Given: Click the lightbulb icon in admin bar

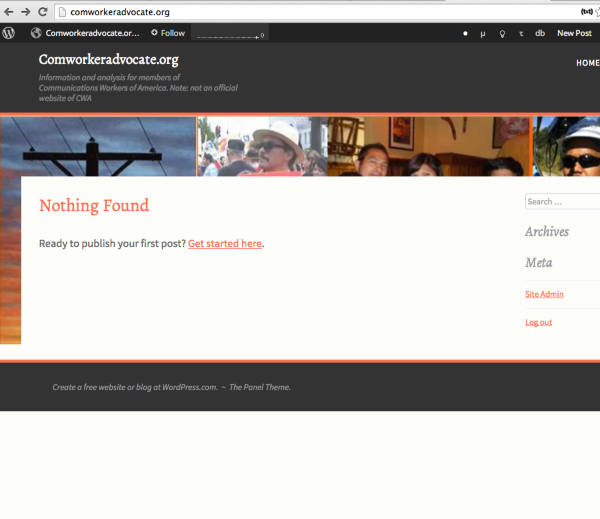Looking at the screenshot, I should pos(502,34).
